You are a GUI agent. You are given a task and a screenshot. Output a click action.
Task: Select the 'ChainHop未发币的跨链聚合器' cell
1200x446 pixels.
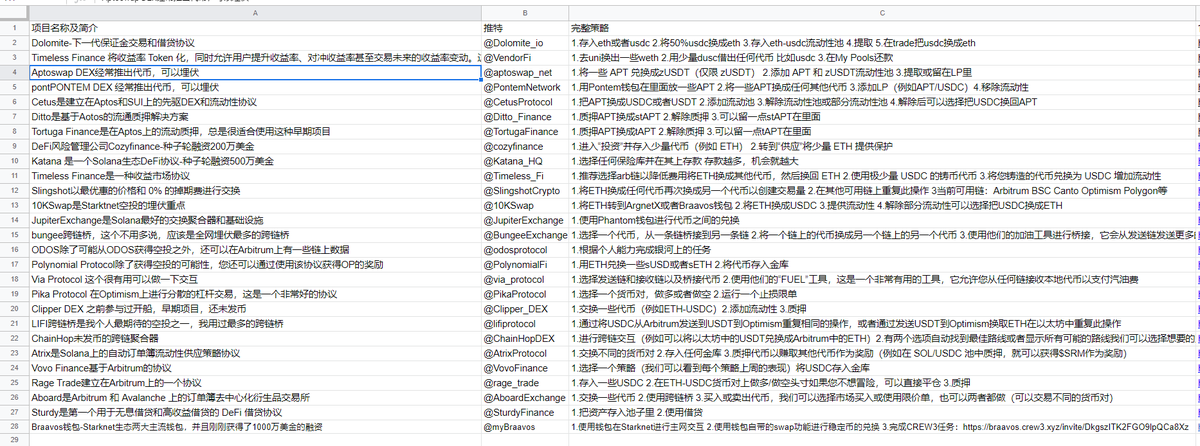254,337
